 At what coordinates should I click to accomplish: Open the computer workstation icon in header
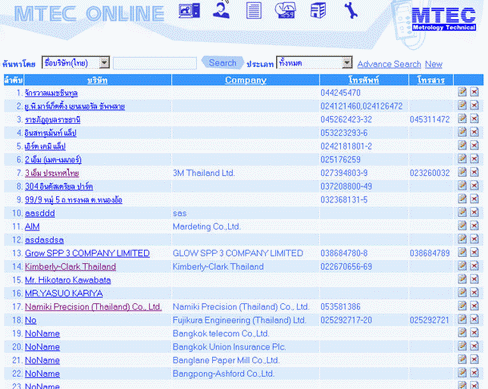189,11
